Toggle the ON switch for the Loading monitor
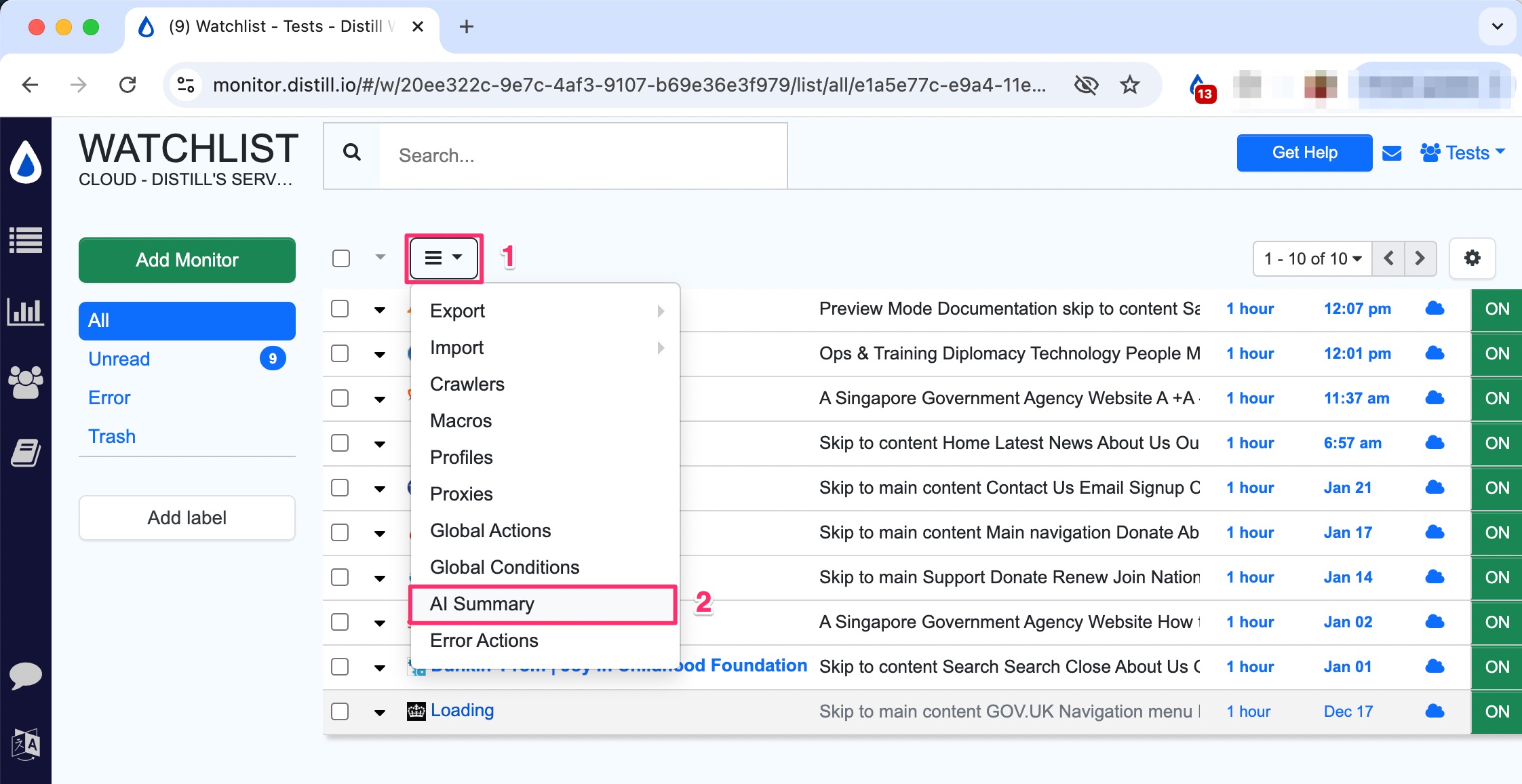1522x784 pixels. [x=1497, y=711]
